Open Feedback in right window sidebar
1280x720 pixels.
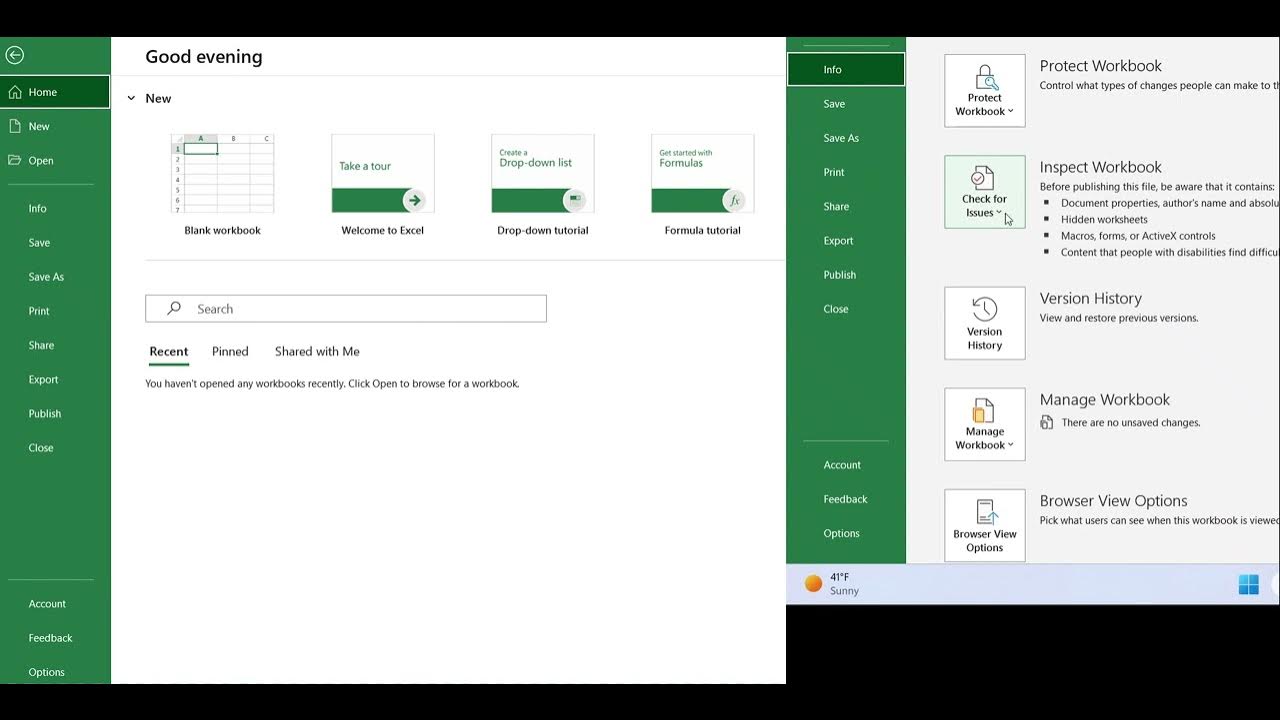(846, 499)
